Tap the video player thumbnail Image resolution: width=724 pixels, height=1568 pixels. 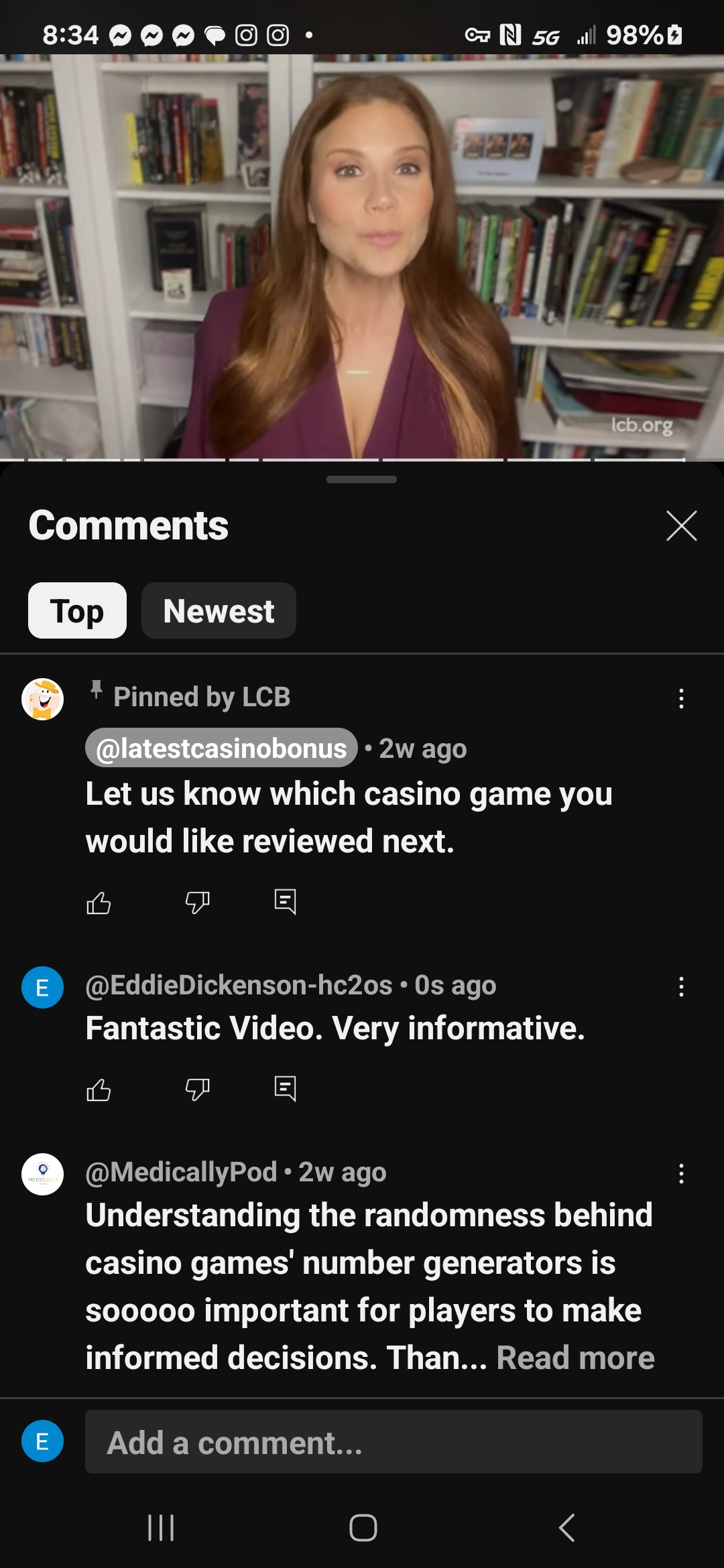tap(362, 257)
